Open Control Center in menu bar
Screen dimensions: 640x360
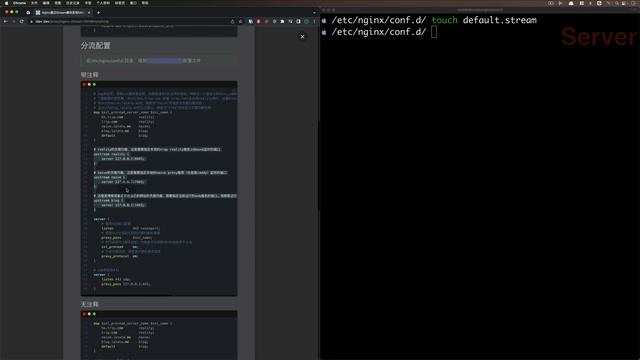(x=624, y=3)
